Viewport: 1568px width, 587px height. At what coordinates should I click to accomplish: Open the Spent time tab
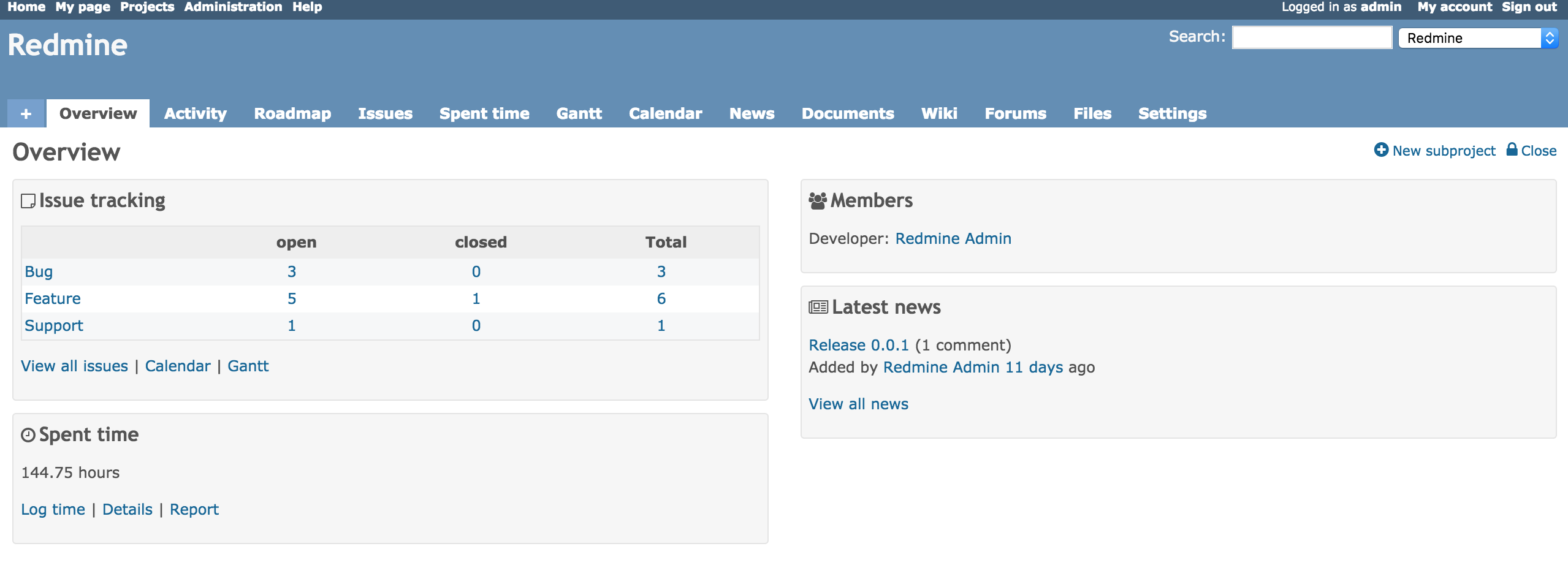[484, 113]
